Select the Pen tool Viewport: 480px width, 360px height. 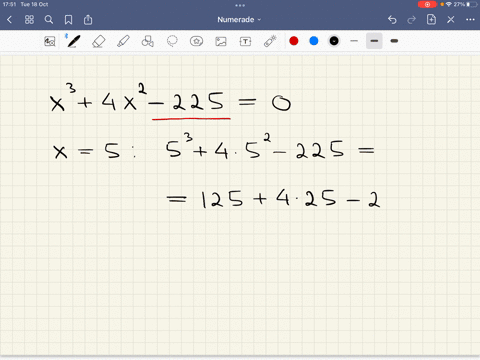(x=73, y=41)
